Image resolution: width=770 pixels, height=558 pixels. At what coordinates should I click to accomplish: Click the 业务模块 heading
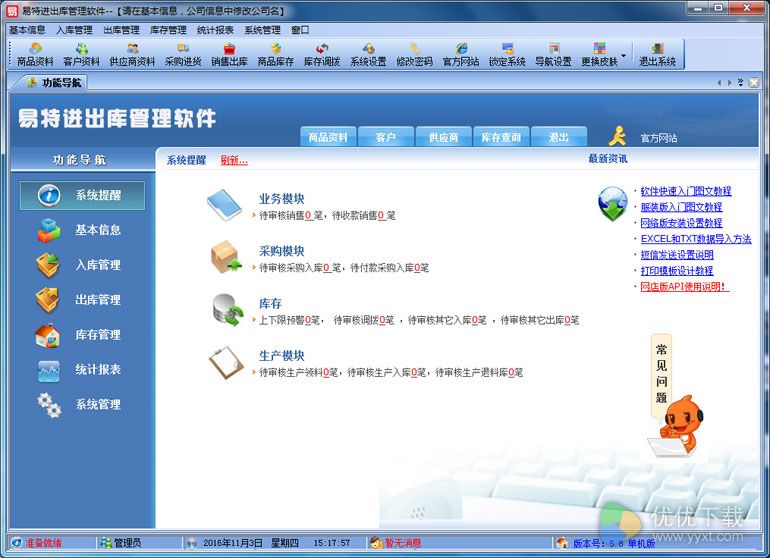point(281,198)
